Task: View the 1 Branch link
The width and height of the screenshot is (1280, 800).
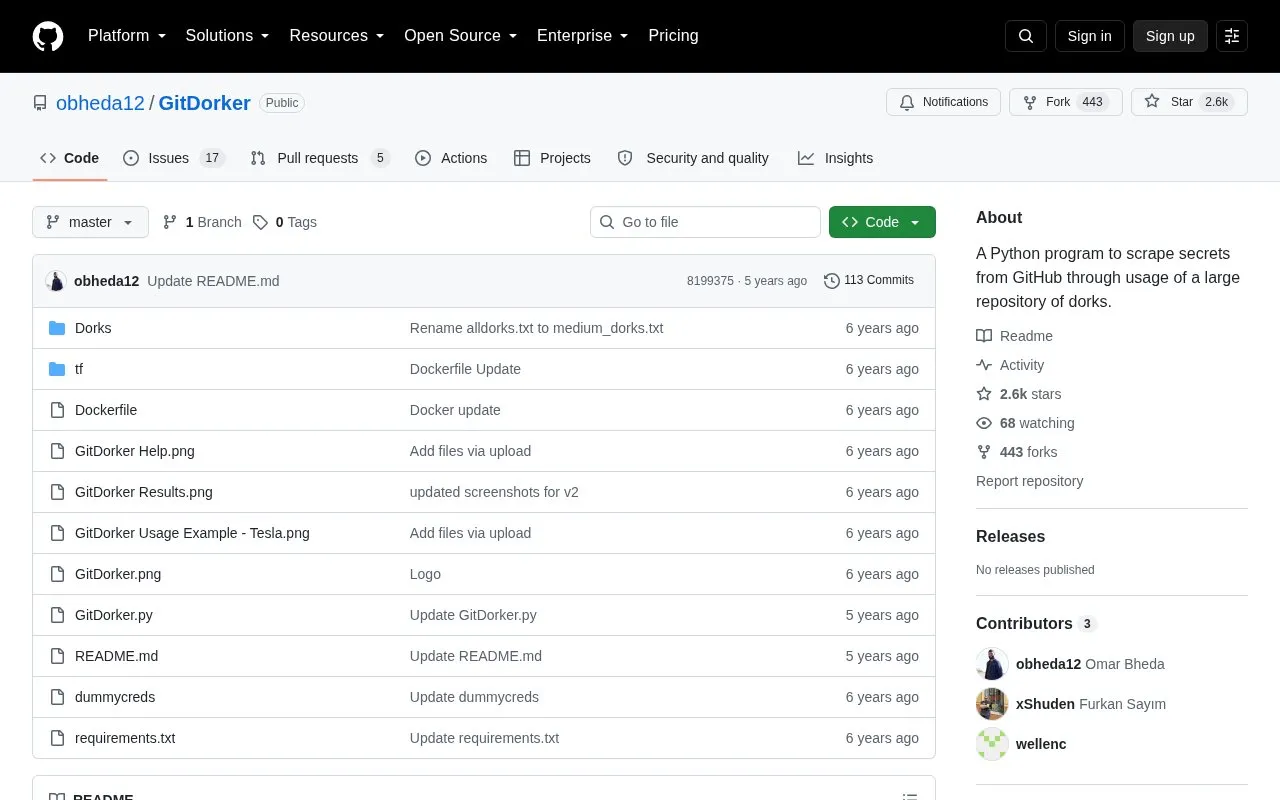Action: [202, 222]
